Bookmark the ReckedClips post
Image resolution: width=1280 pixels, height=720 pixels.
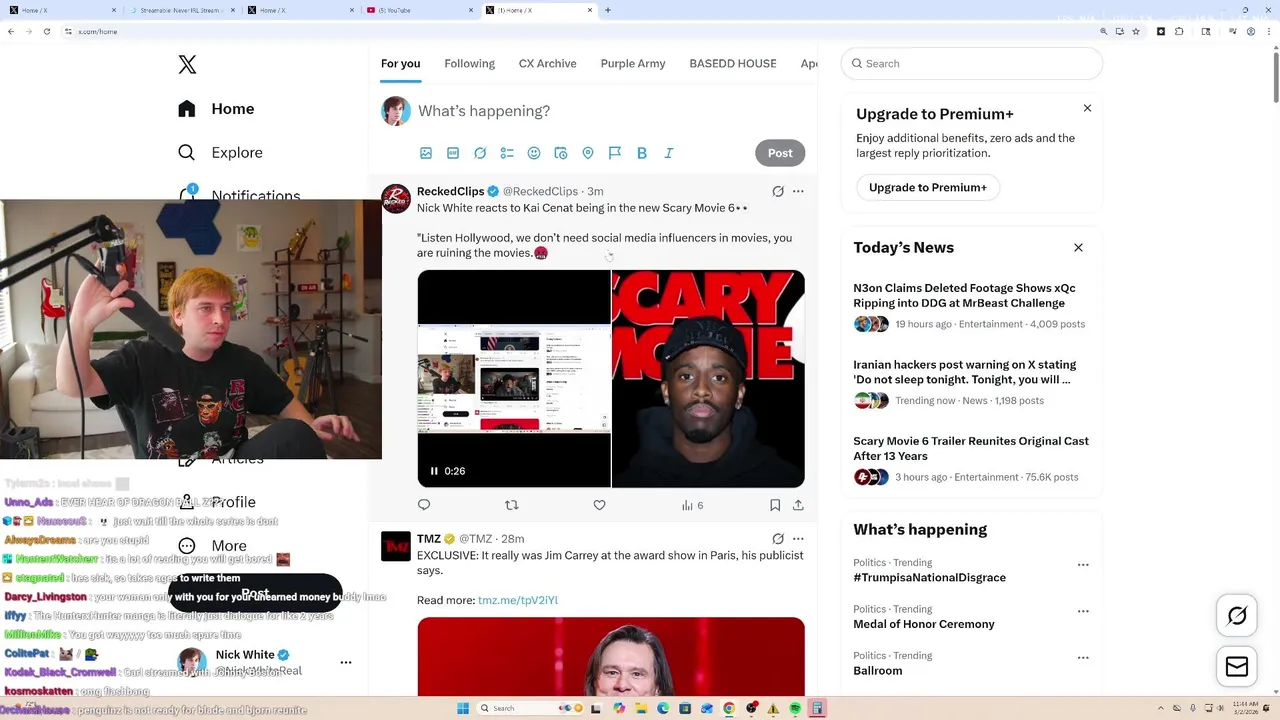pos(775,505)
